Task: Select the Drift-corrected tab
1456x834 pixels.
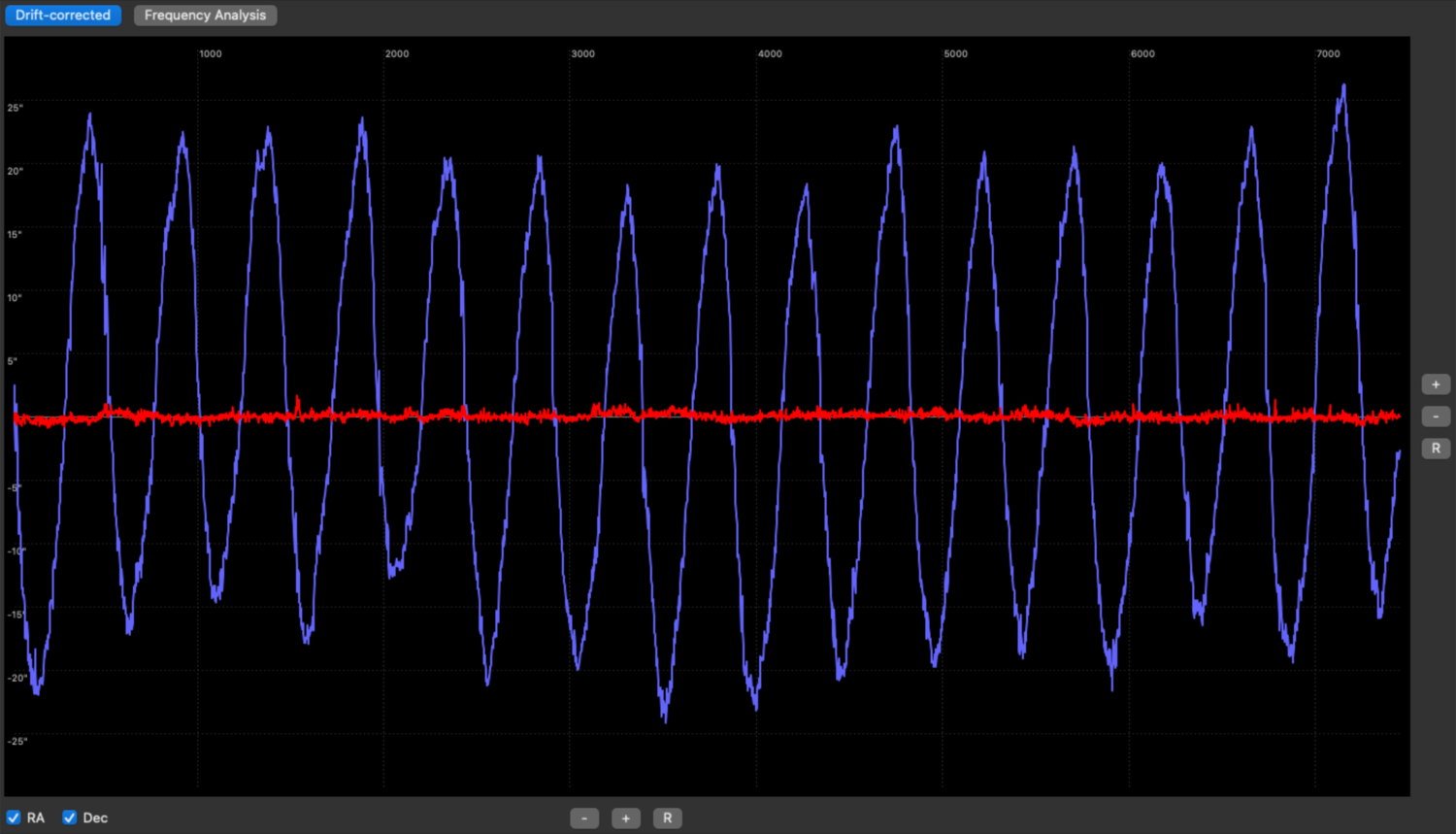Action: [x=62, y=15]
